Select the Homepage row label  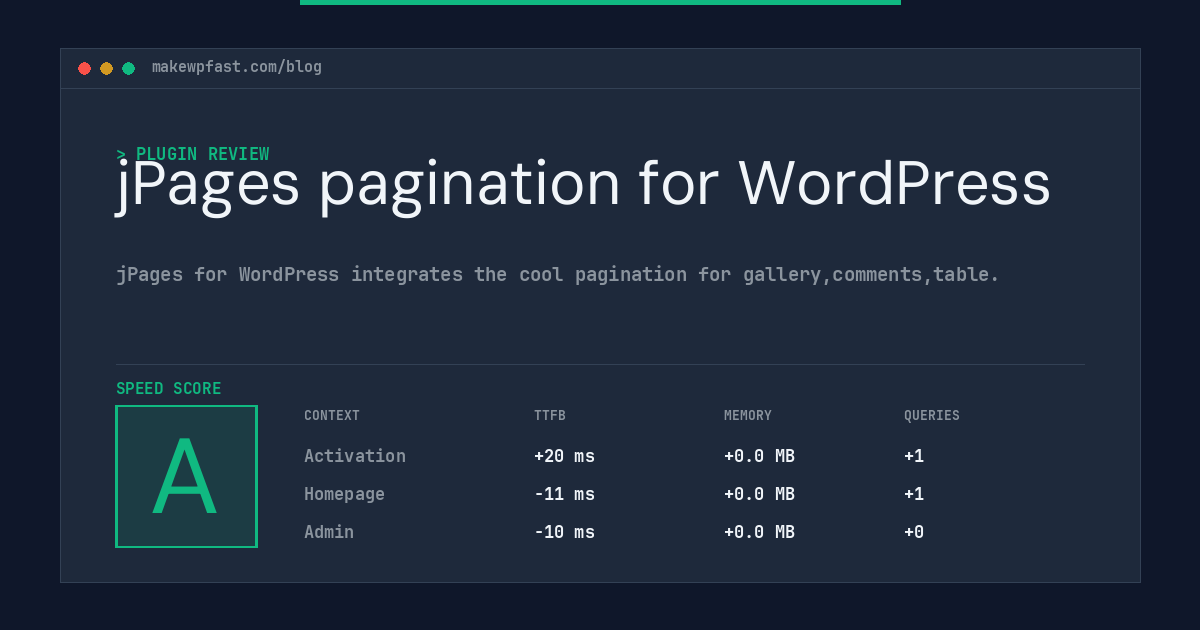[x=344, y=494]
